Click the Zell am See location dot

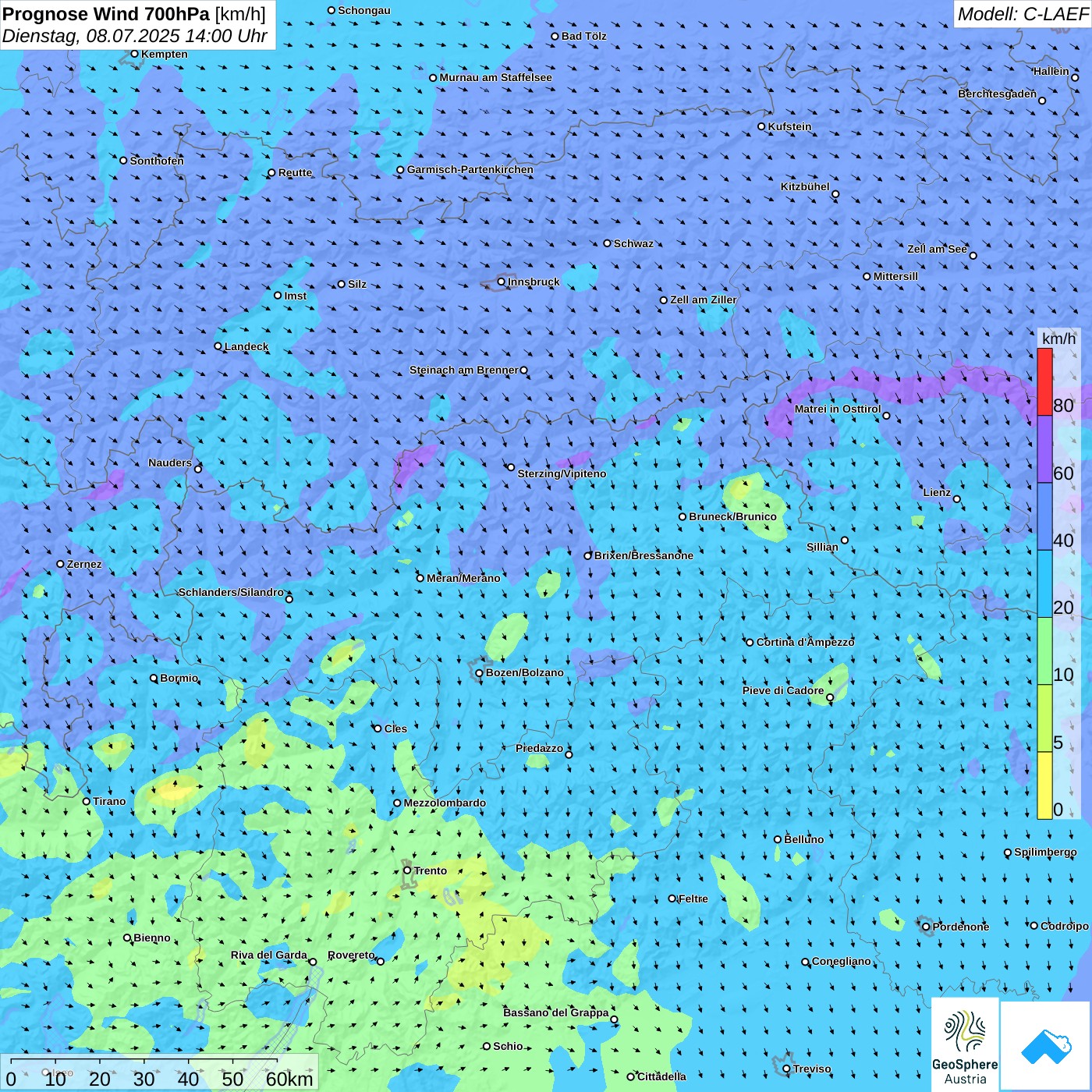(x=973, y=255)
